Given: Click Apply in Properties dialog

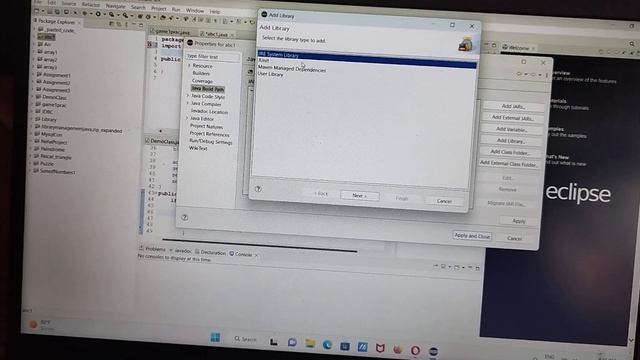Looking at the screenshot, I should [x=518, y=221].
